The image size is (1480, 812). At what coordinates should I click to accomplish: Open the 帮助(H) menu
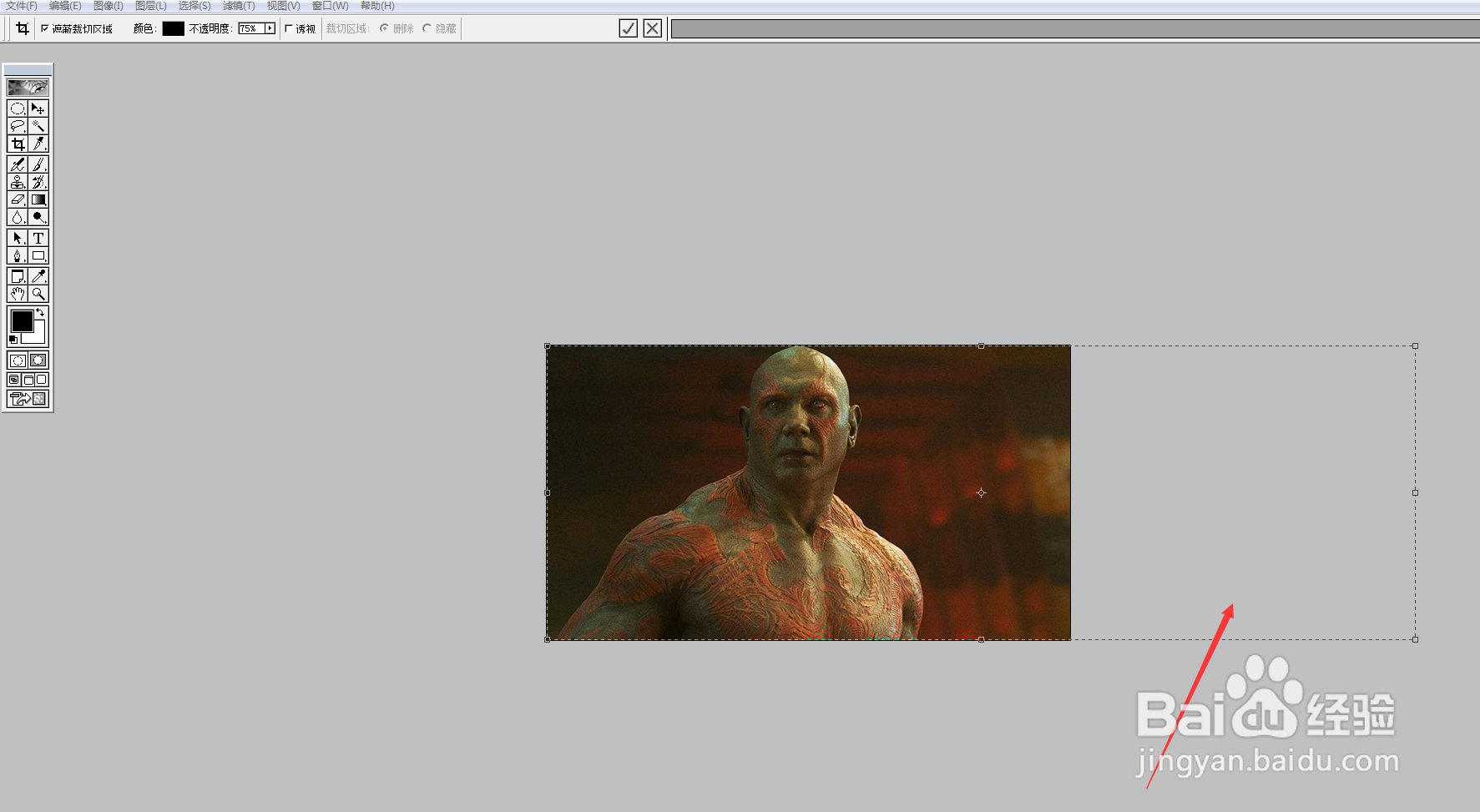click(x=377, y=6)
